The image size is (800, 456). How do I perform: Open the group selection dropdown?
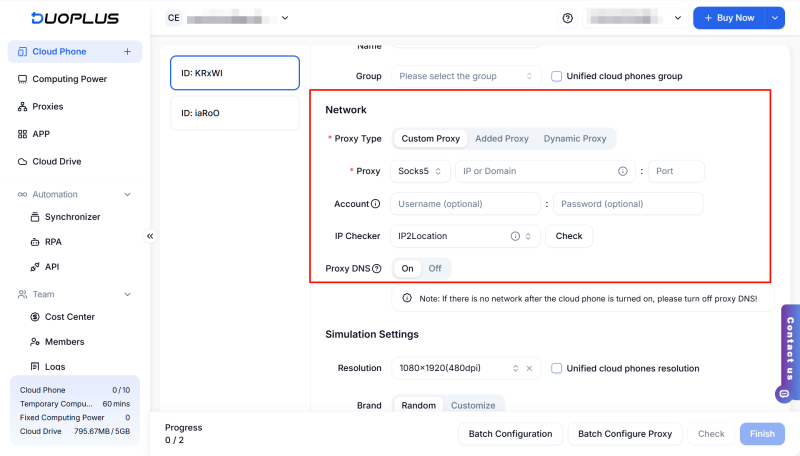tap(466, 76)
